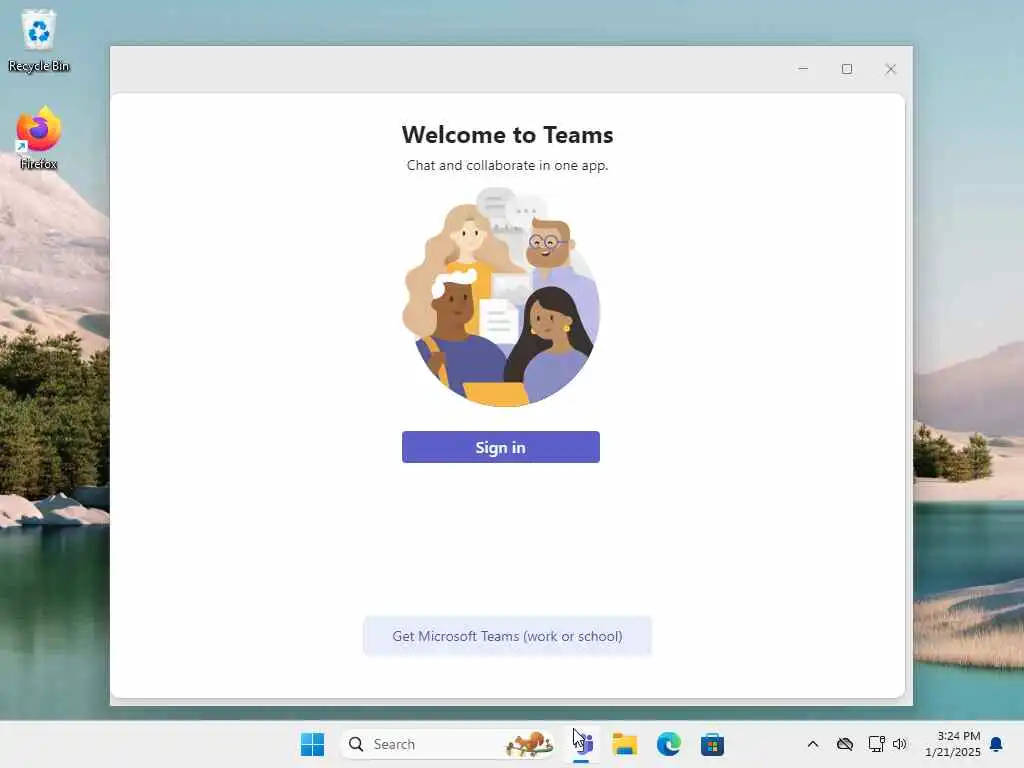Click the Welcome to Teams heading
Viewport: 1024px width, 768px height.
[x=507, y=135]
